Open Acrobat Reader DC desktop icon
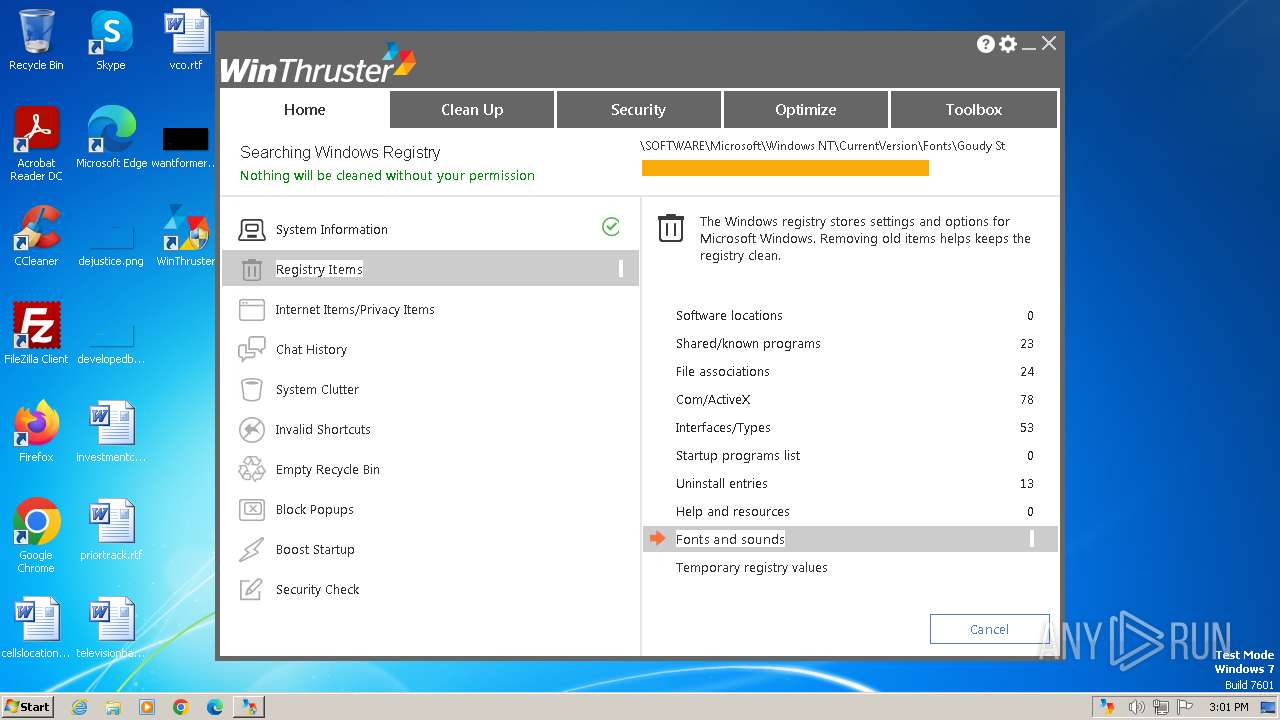This screenshot has height=720, width=1280. click(x=36, y=144)
